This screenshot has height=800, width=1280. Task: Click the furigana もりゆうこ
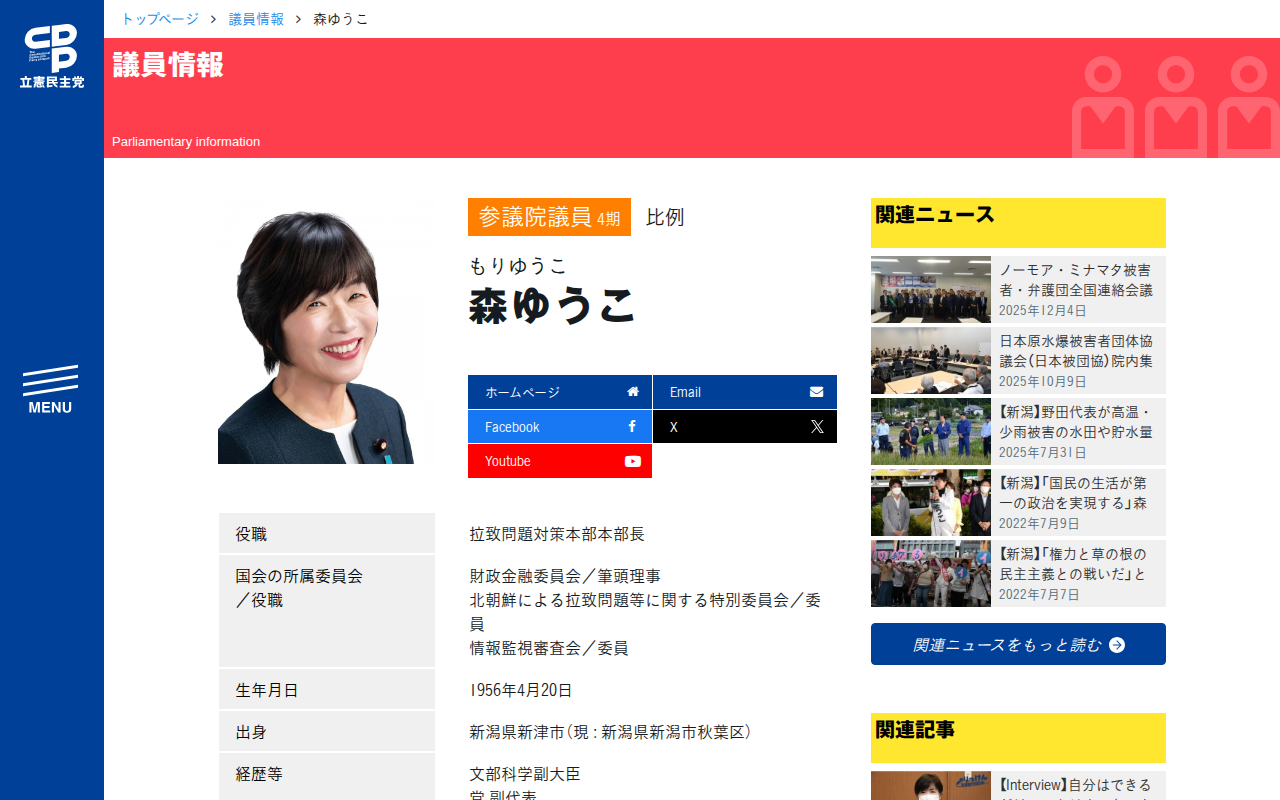point(518,266)
